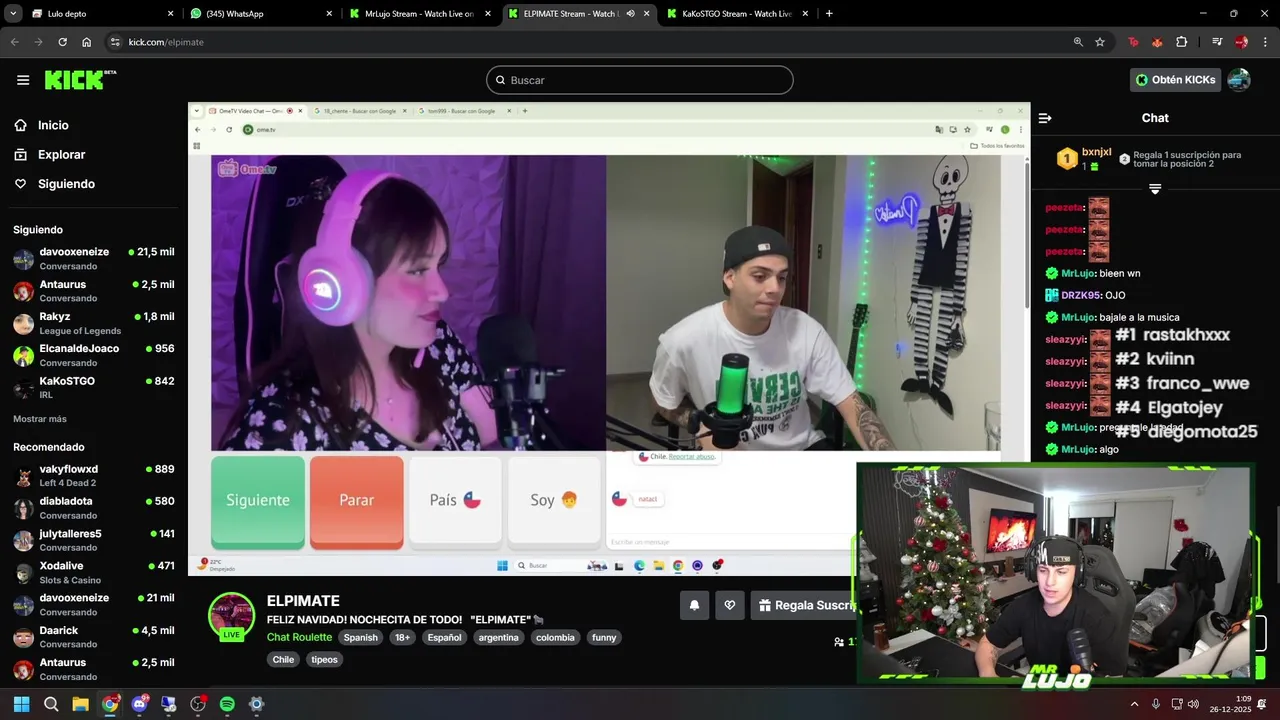Reload the page with refresh icon
The height and width of the screenshot is (720, 1280).
coord(62,42)
